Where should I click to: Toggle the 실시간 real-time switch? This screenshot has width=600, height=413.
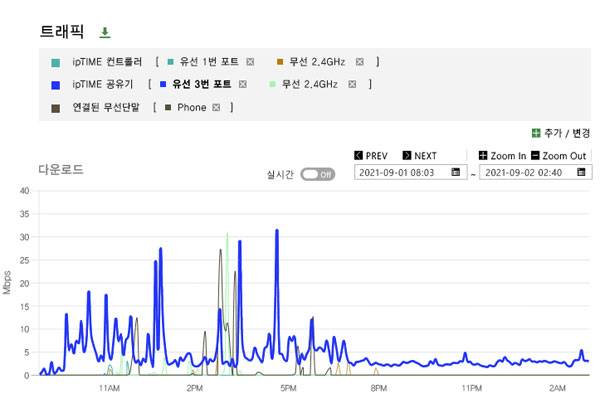(x=317, y=174)
